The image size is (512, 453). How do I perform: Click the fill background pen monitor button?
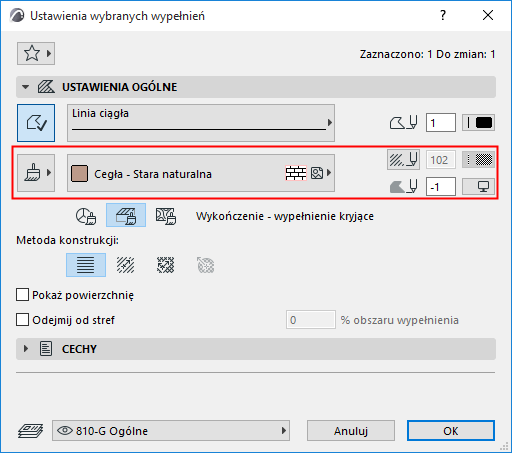[478, 186]
